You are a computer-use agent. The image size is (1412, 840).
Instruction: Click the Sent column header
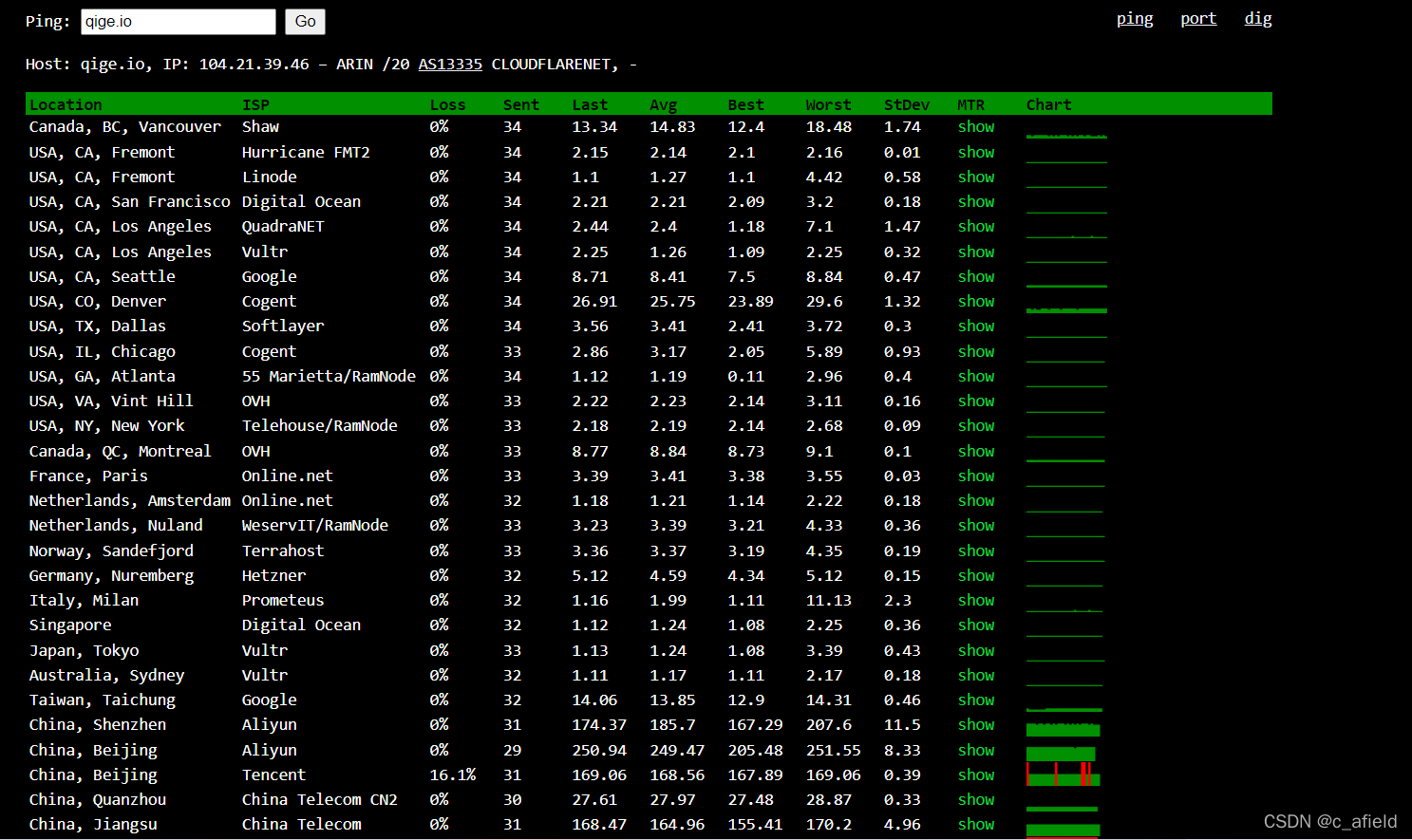point(521,104)
